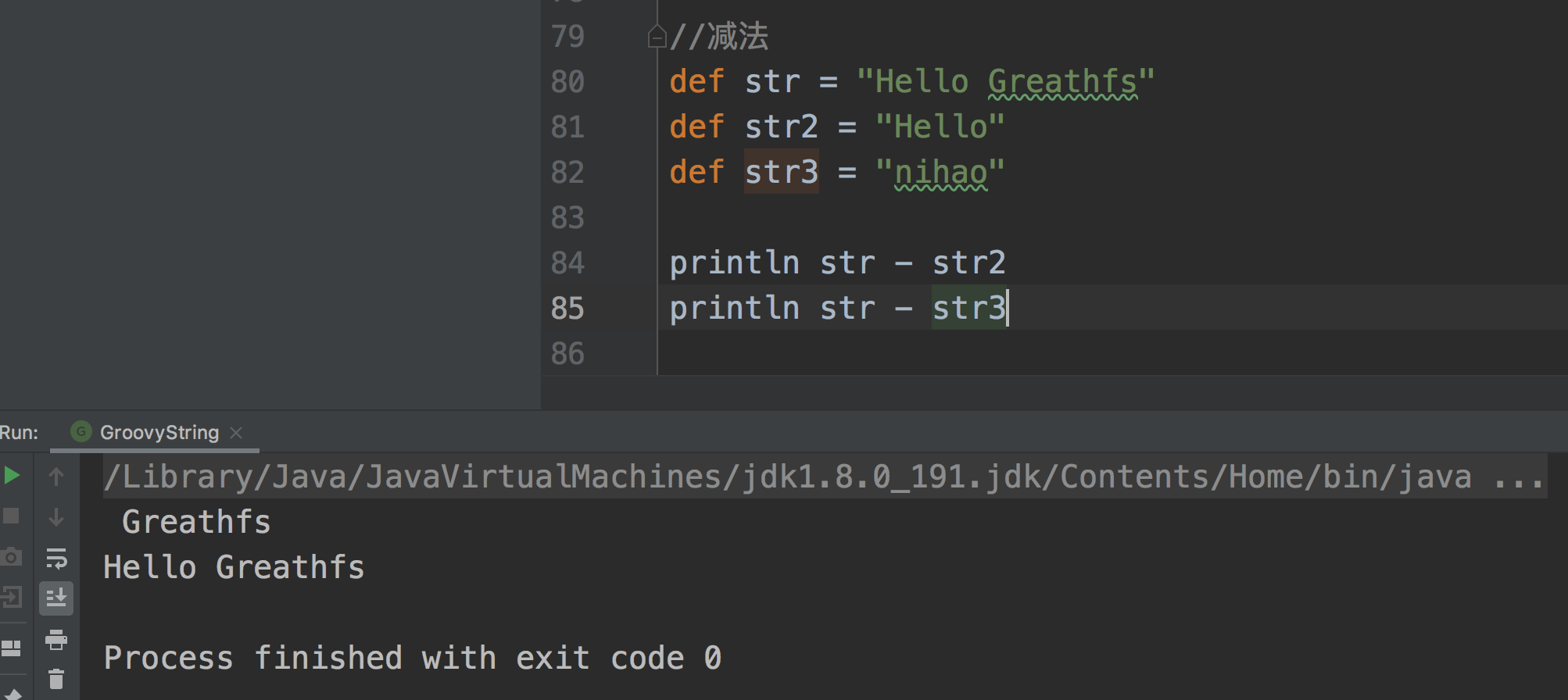Select the GroovyString run tab
This screenshot has height=700, width=1568.
[x=155, y=432]
